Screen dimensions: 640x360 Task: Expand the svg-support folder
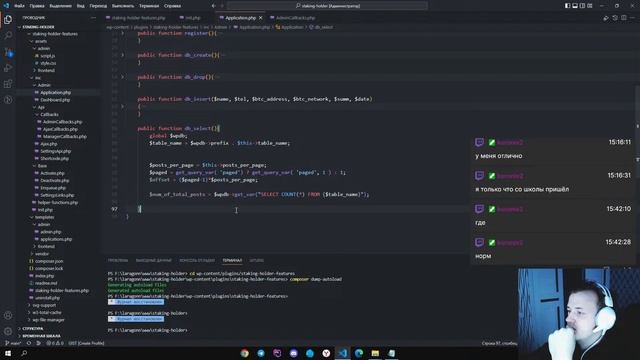tap(43, 305)
